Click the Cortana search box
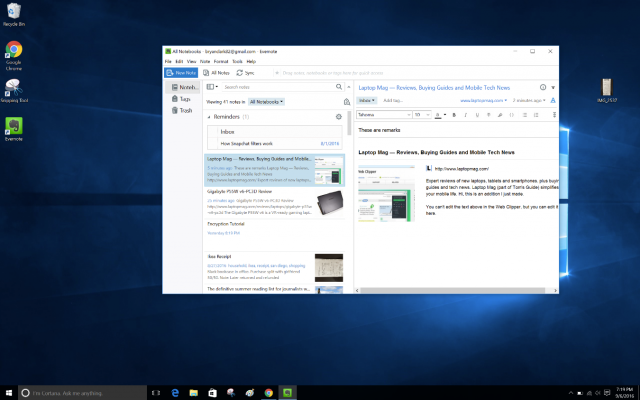640x400 pixels. 83,393
